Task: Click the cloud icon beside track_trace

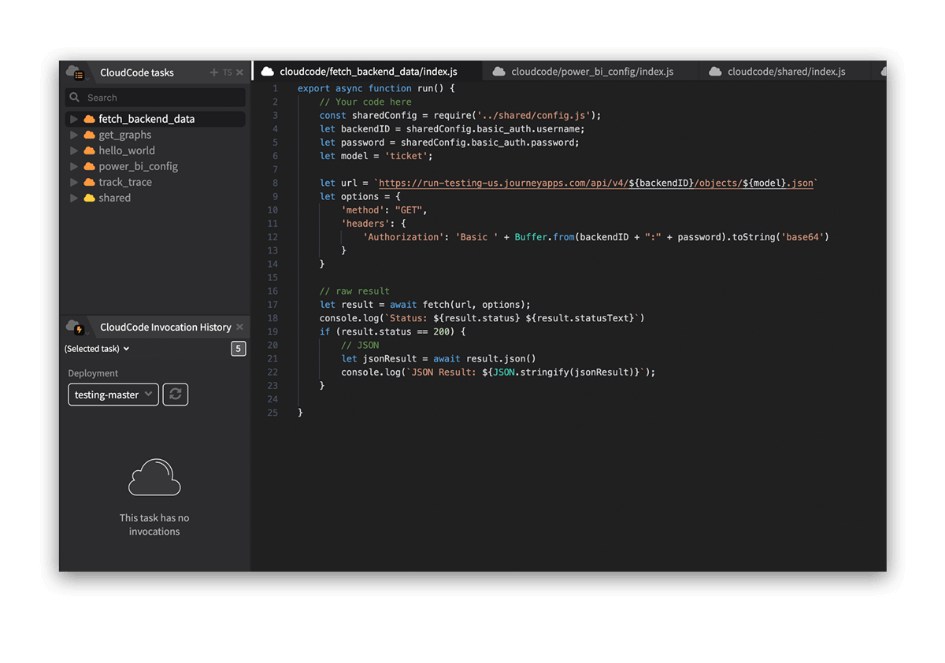Action: [x=89, y=182]
